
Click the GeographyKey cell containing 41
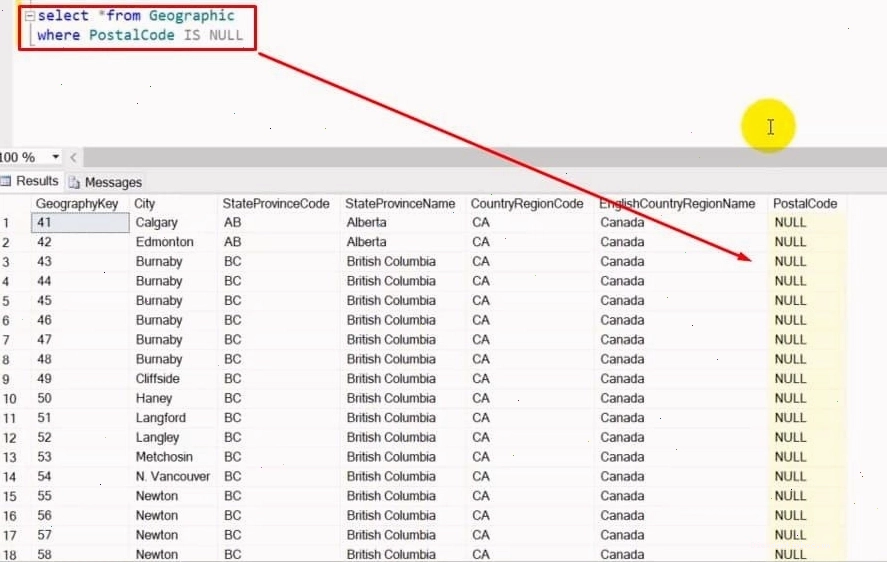80,222
